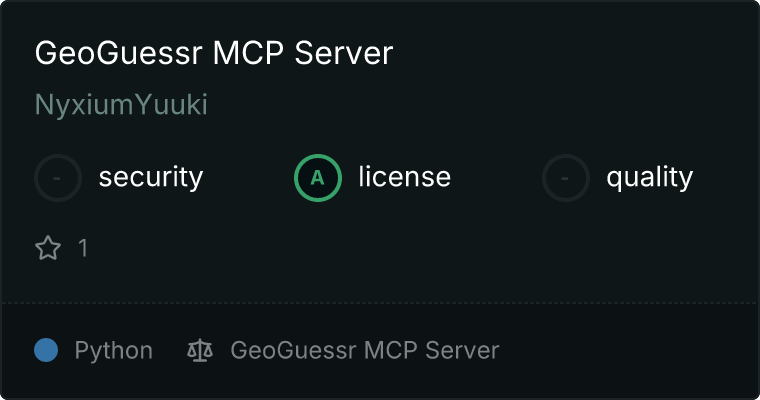Click the dash inside the quality badge
This screenshot has width=760, height=400.
click(x=565, y=178)
